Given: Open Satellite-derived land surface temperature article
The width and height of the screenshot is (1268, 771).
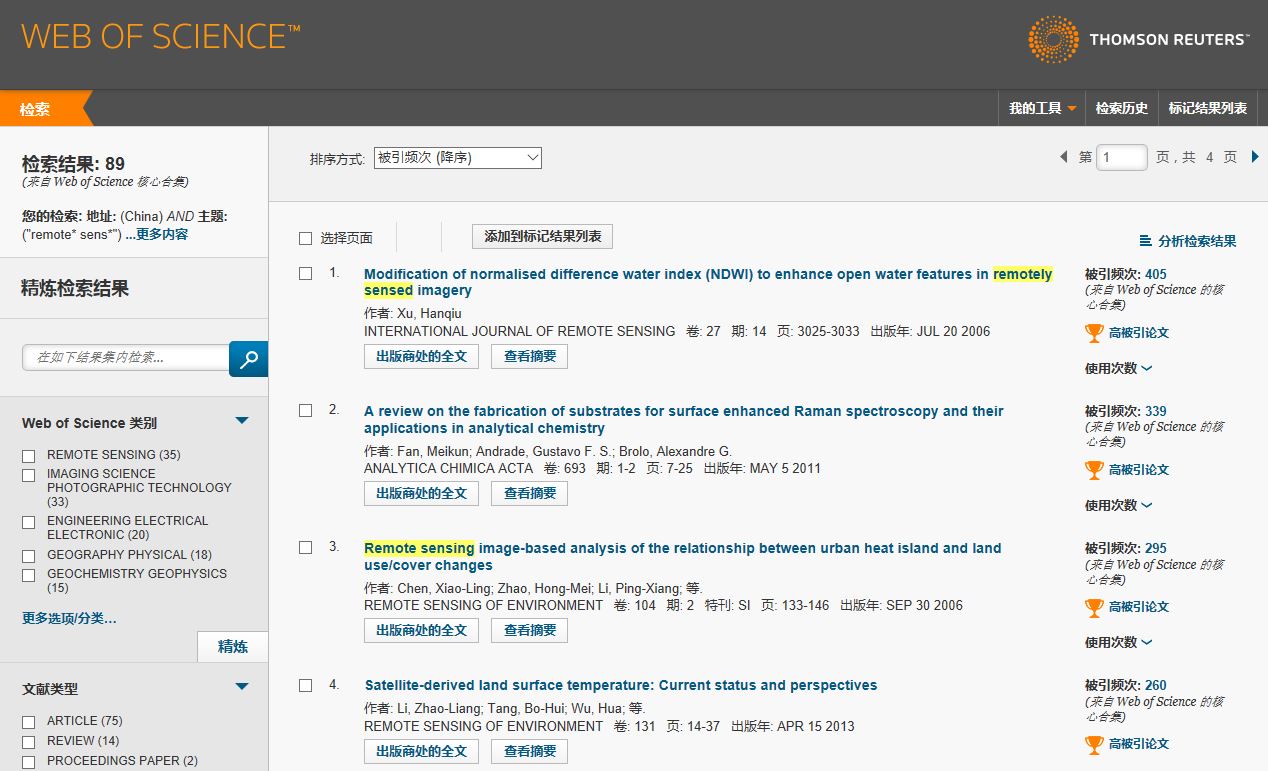Looking at the screenshot, I should [x=620, y=685].
